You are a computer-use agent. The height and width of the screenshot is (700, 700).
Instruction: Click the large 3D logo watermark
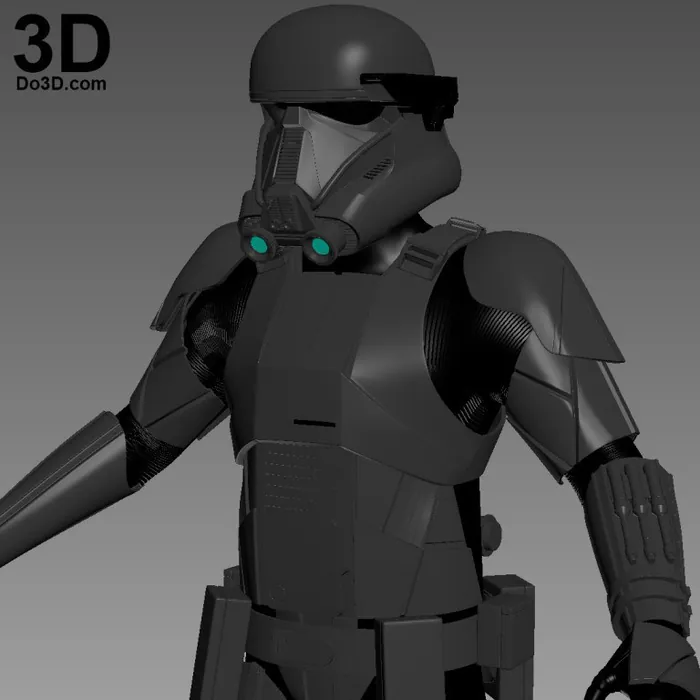coord(61,39)
